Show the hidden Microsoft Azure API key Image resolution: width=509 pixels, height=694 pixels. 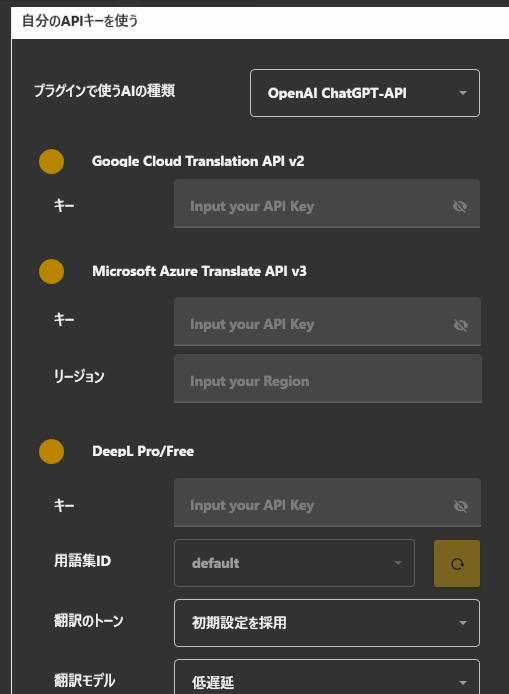pos(461,325)
